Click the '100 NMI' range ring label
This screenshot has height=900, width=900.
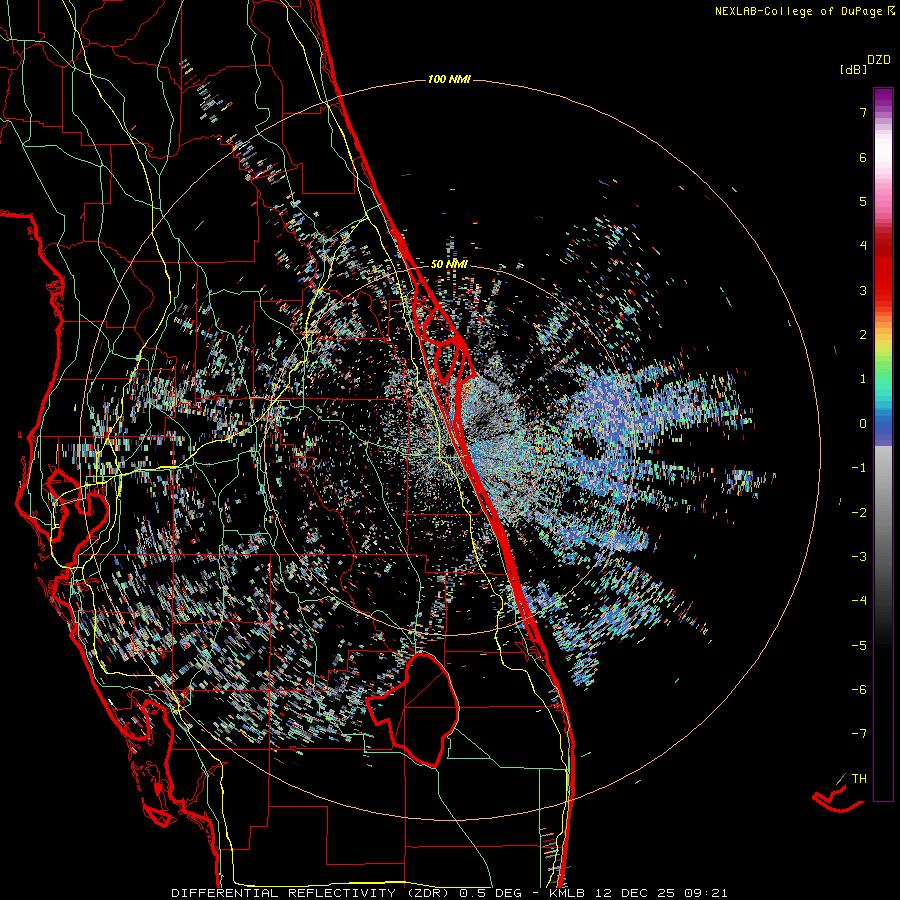click(449, 79)
